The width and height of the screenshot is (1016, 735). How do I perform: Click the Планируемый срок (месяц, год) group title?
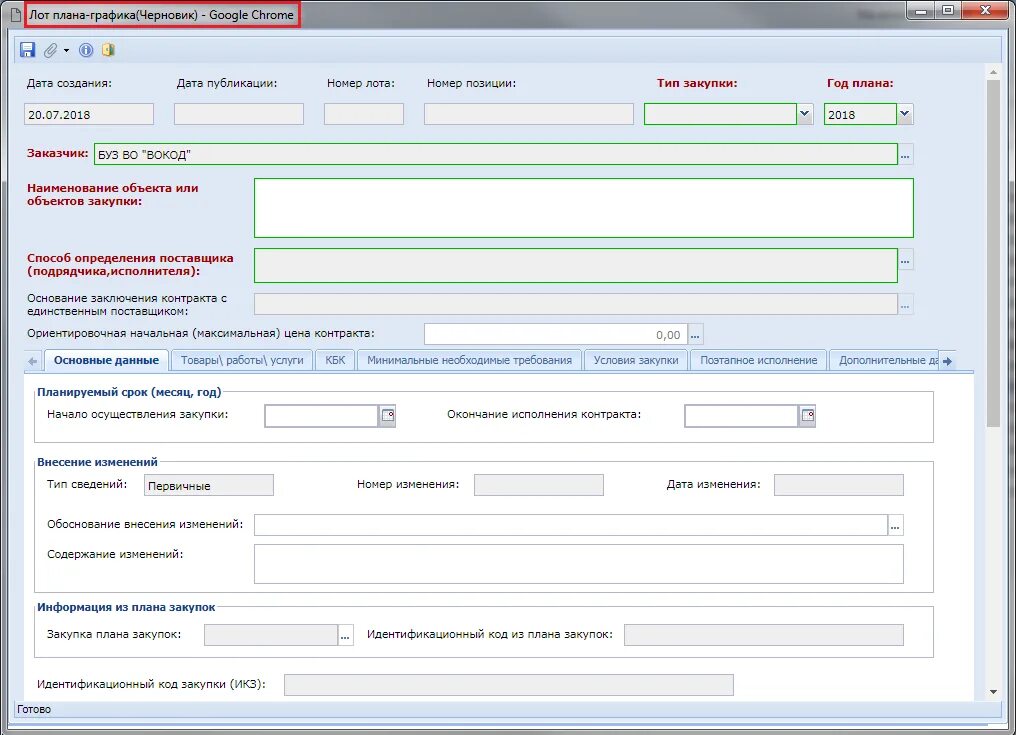pos(129,392)
